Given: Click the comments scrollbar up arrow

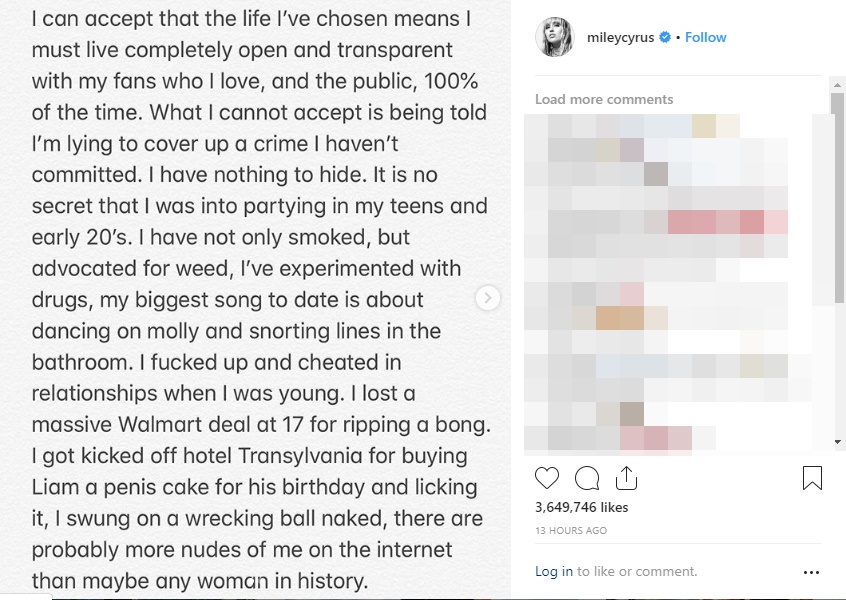Looking at the screenshot, I should [838, 85].
